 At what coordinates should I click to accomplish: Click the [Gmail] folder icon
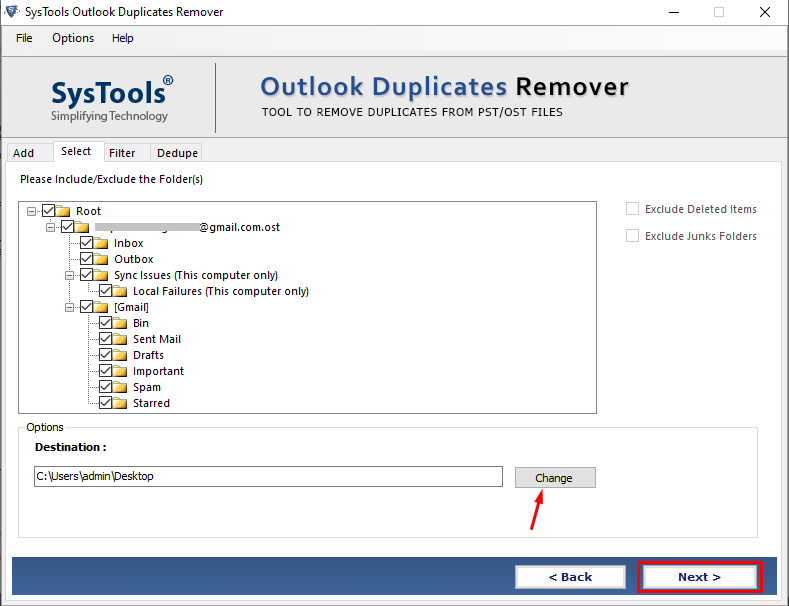(101, 307)
